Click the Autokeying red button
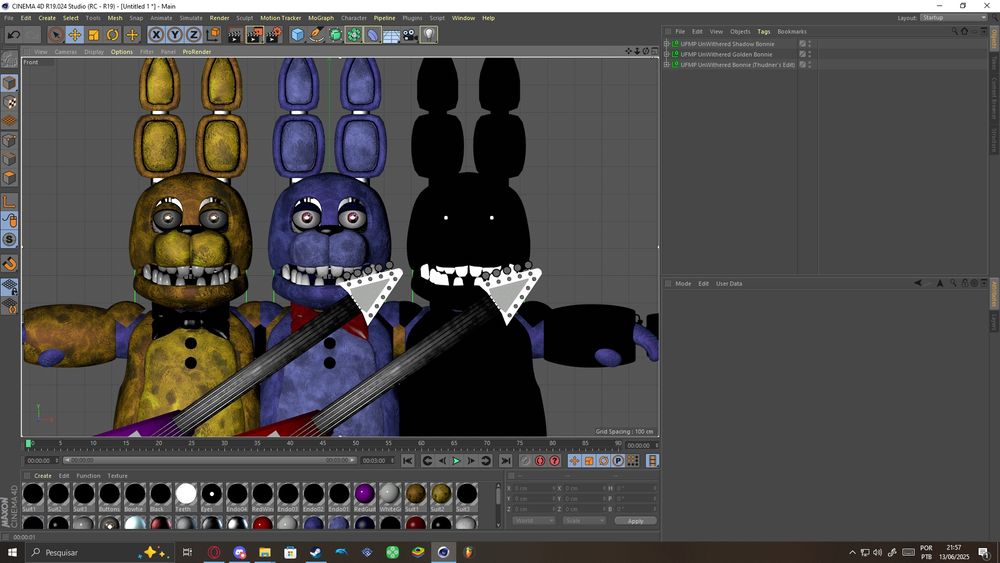 540,460
